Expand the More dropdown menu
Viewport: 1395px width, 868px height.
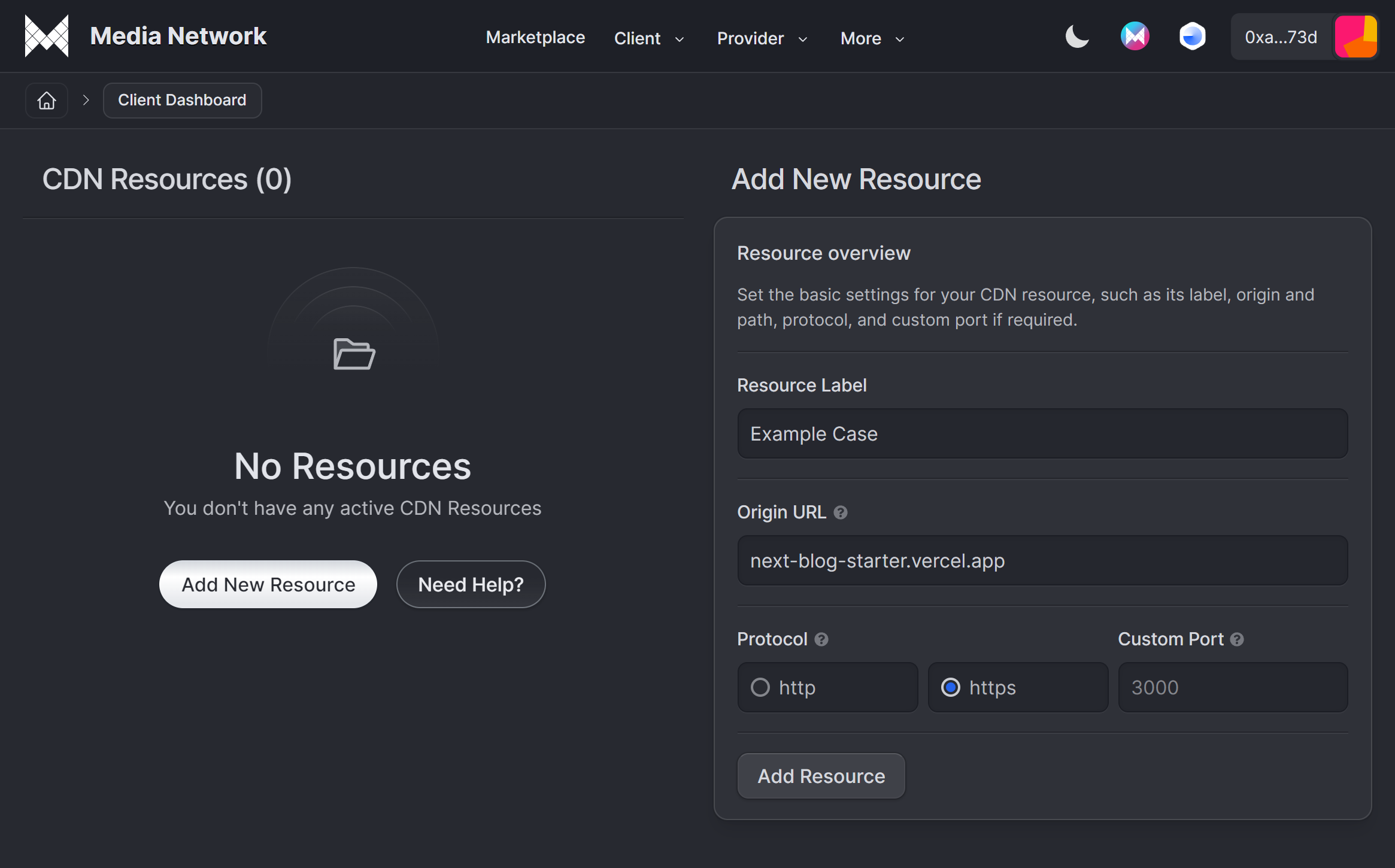pyautogui.click(x=872, y=38)
